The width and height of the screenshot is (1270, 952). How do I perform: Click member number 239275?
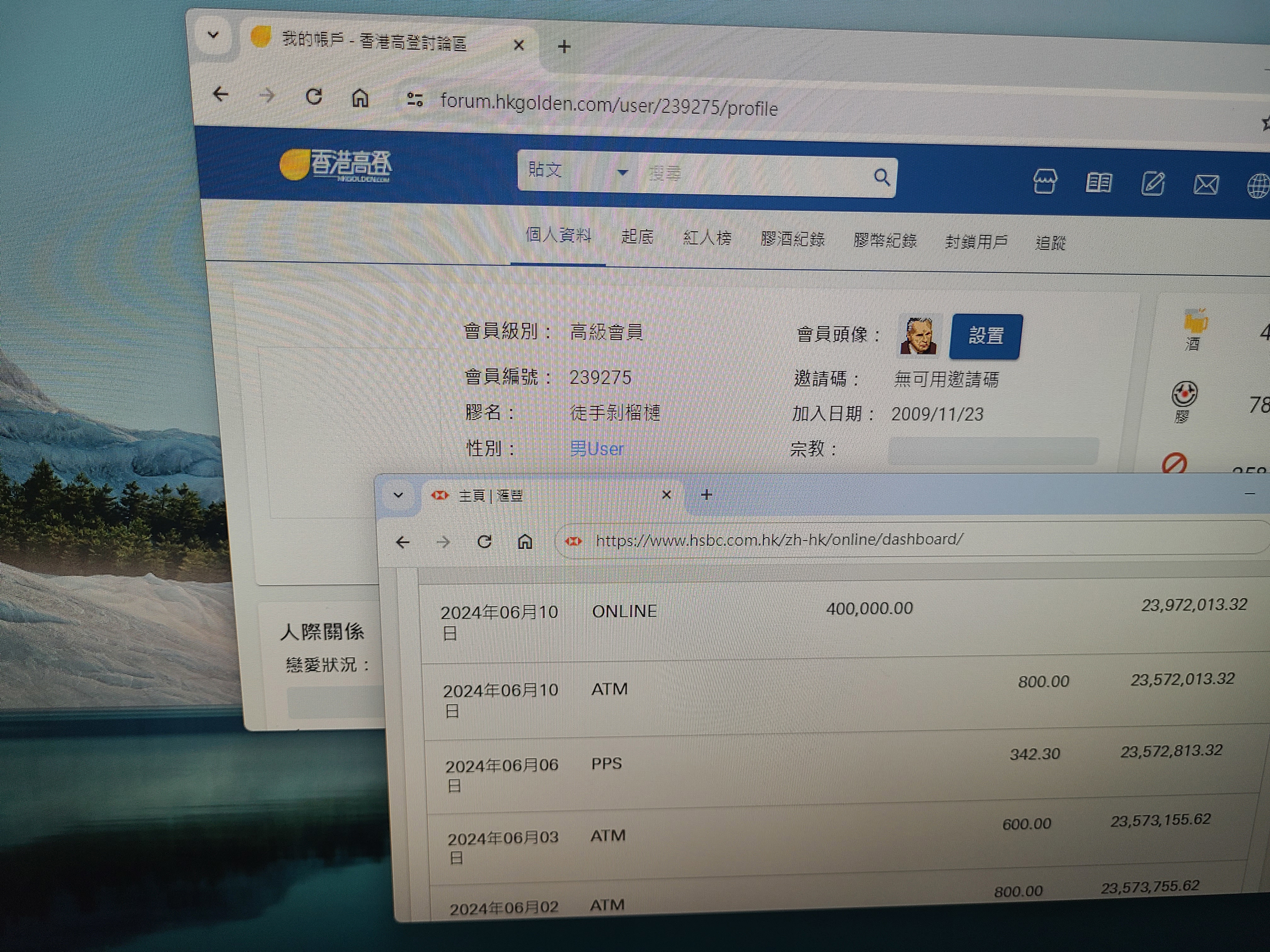coord(600,377)
